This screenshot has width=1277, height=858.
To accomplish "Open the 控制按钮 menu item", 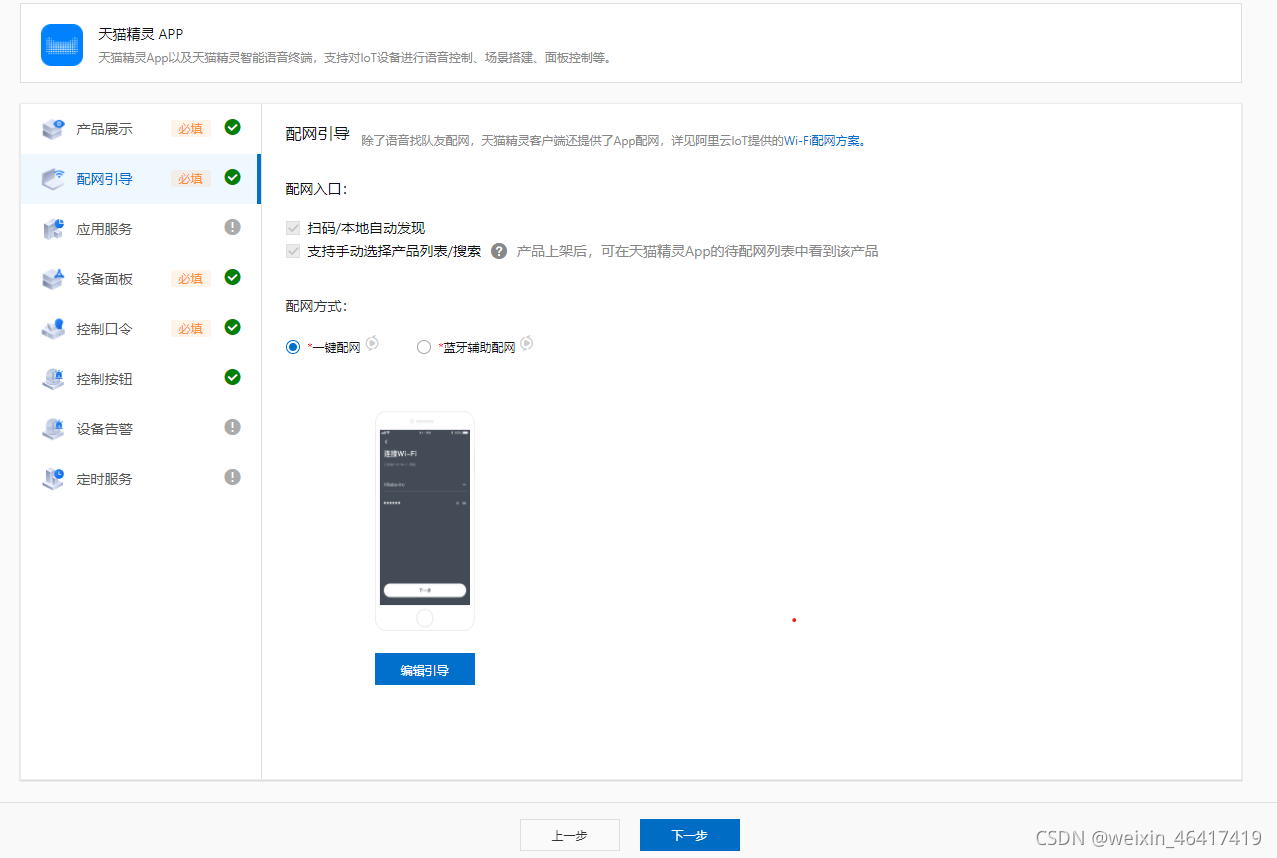I will 140,379.
